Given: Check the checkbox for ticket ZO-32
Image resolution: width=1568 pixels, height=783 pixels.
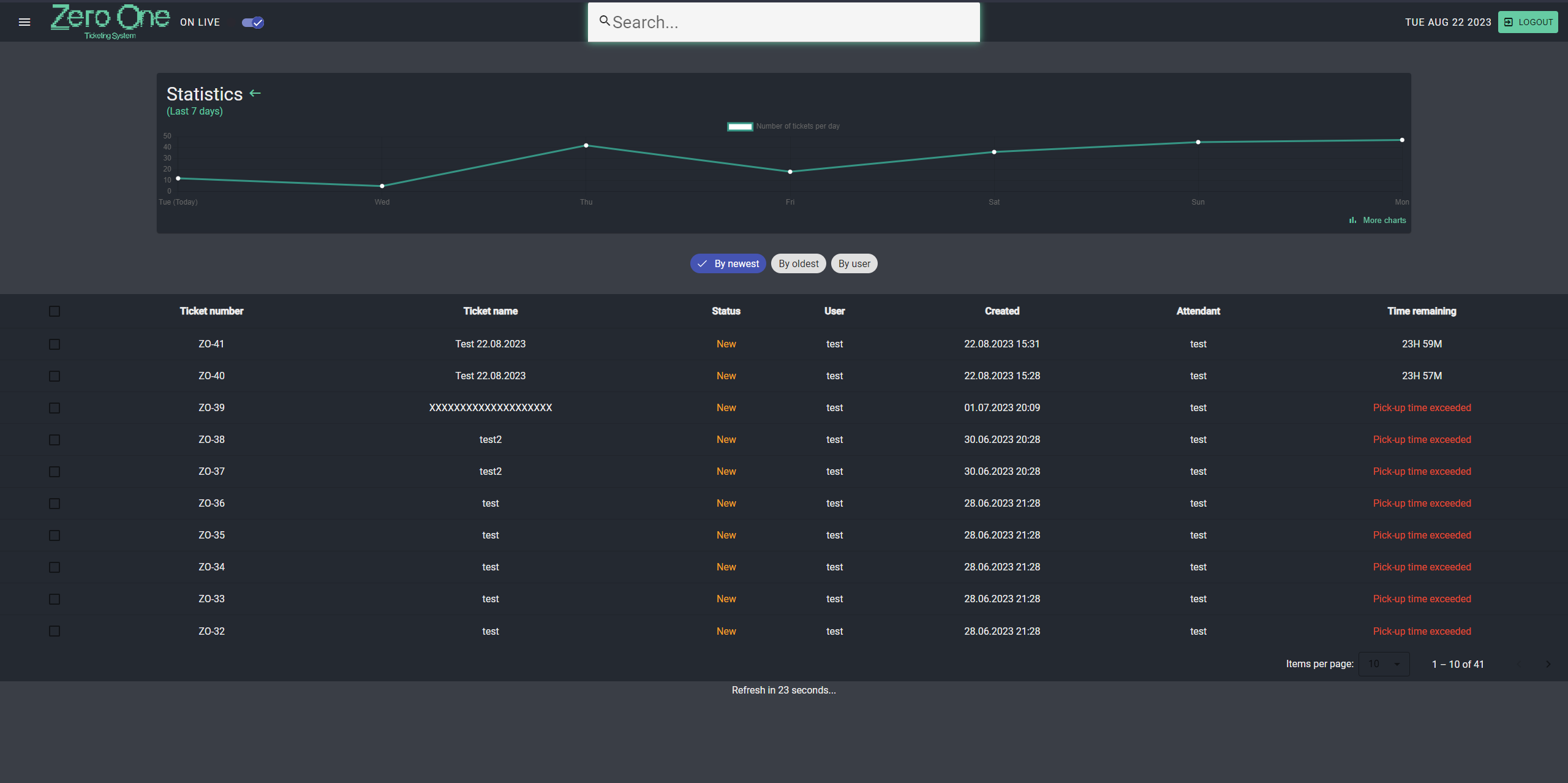Looking at the screenshot, I should pyautogui.click(x=54, y=631).
